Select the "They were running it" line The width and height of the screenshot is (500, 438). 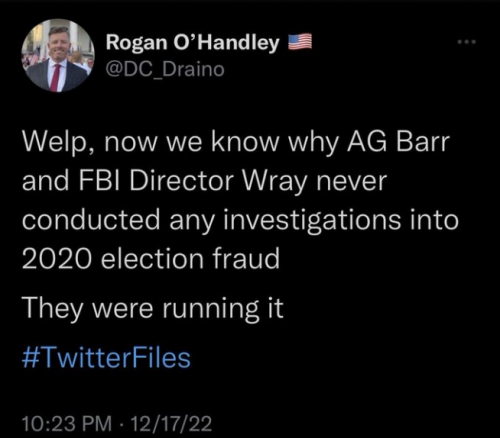pos(153,308)
